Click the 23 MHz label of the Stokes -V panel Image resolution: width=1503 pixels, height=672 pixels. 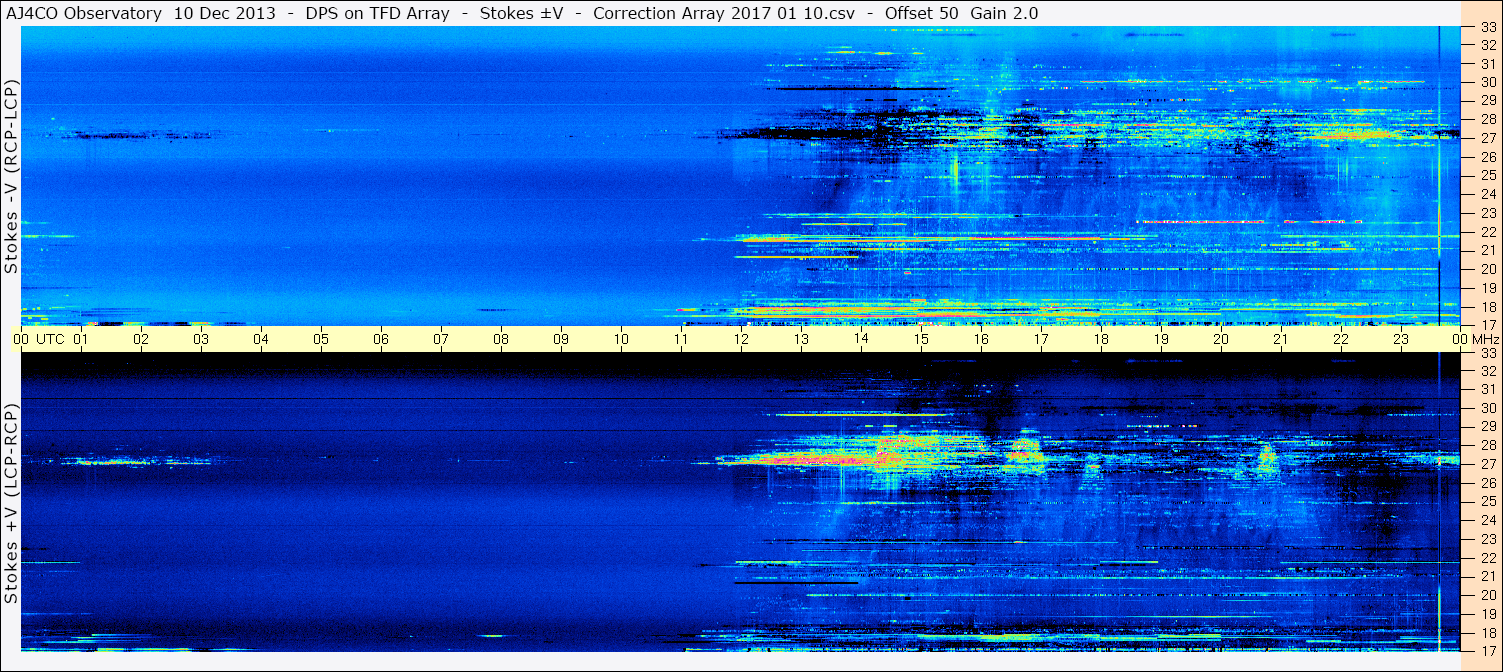point(1488,214)
